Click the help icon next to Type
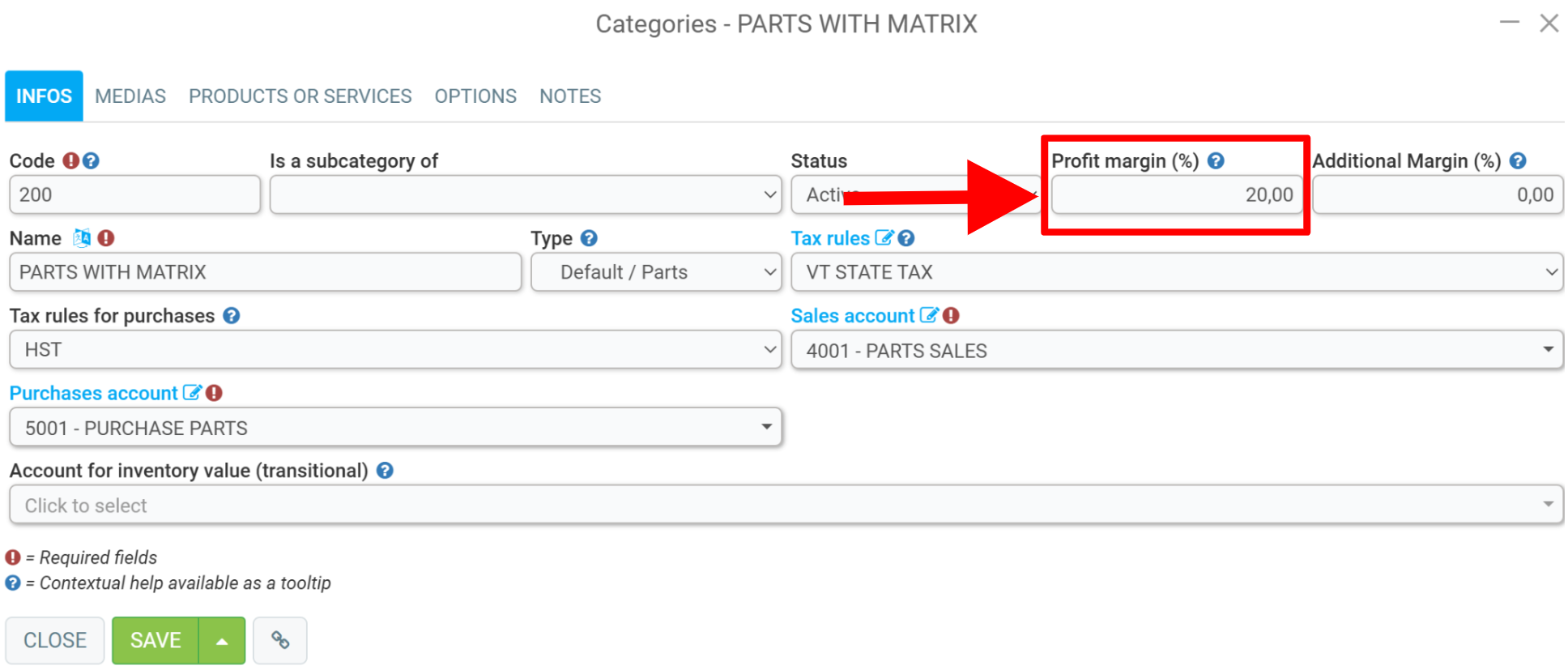This screenshot has height=670, width=1568. [589, 238]
